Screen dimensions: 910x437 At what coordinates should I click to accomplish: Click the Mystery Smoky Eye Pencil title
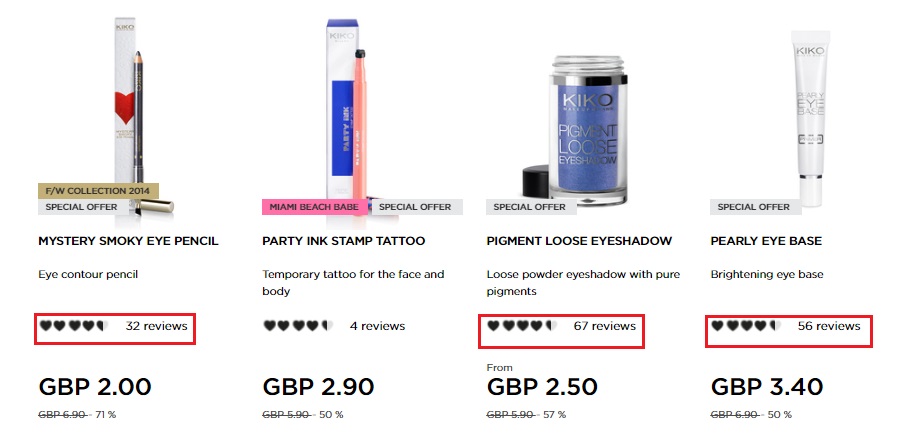(128, 241)
